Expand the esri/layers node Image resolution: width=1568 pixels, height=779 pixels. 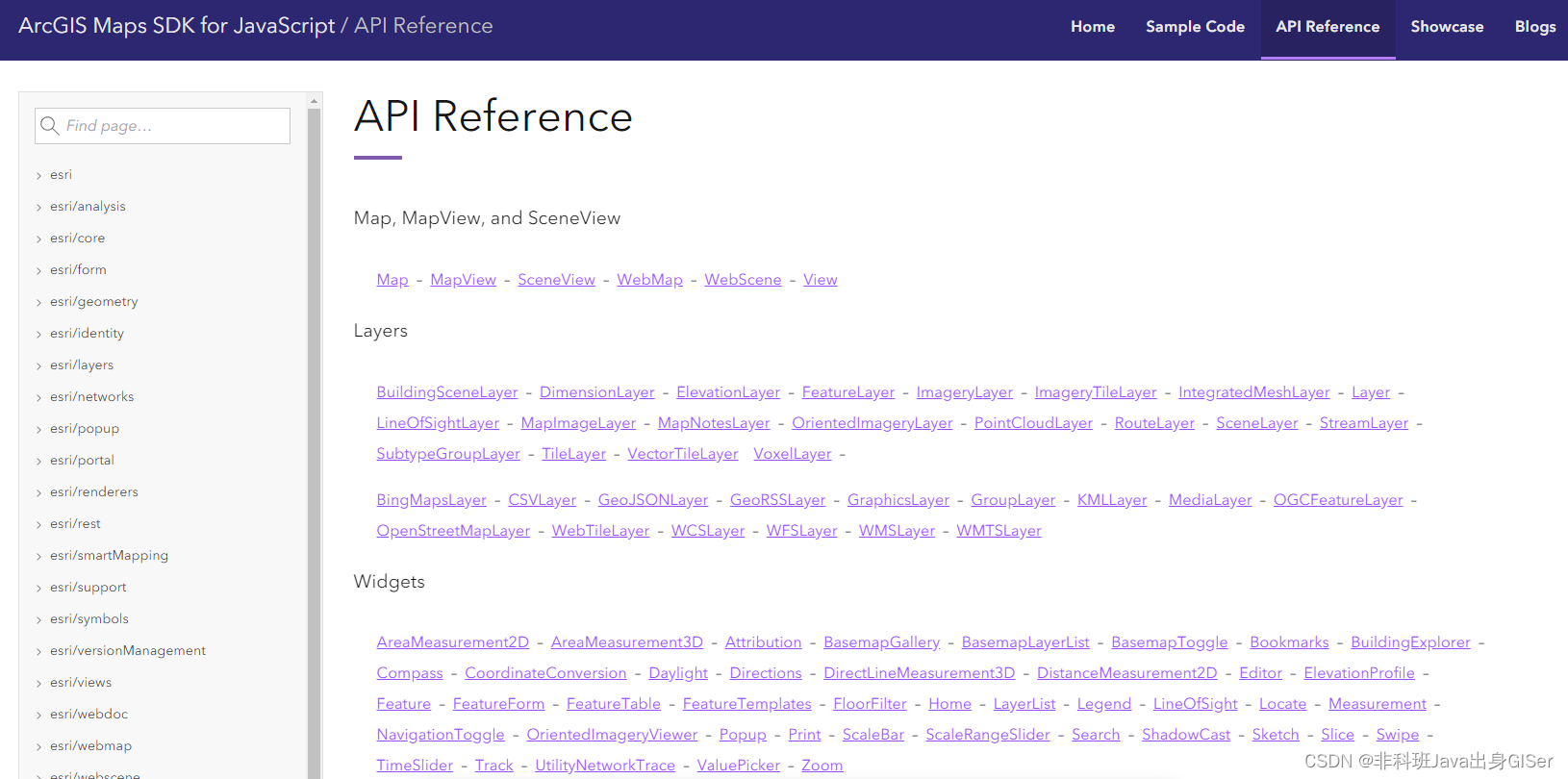tap(38, 365)
